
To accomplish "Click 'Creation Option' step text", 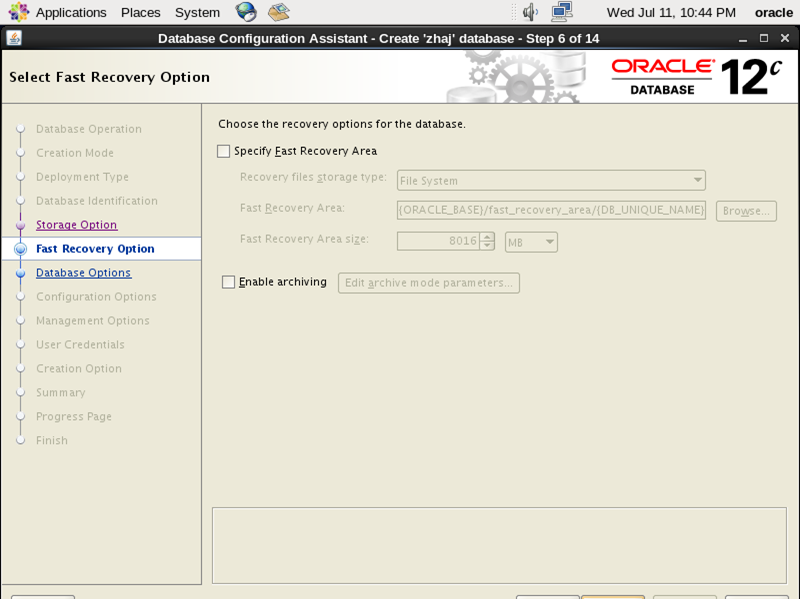I will pos(79,368).
